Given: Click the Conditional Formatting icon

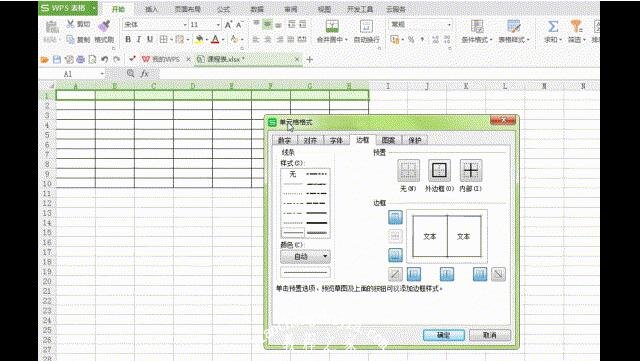Looking at the screenshot, I should coord(477,26).
